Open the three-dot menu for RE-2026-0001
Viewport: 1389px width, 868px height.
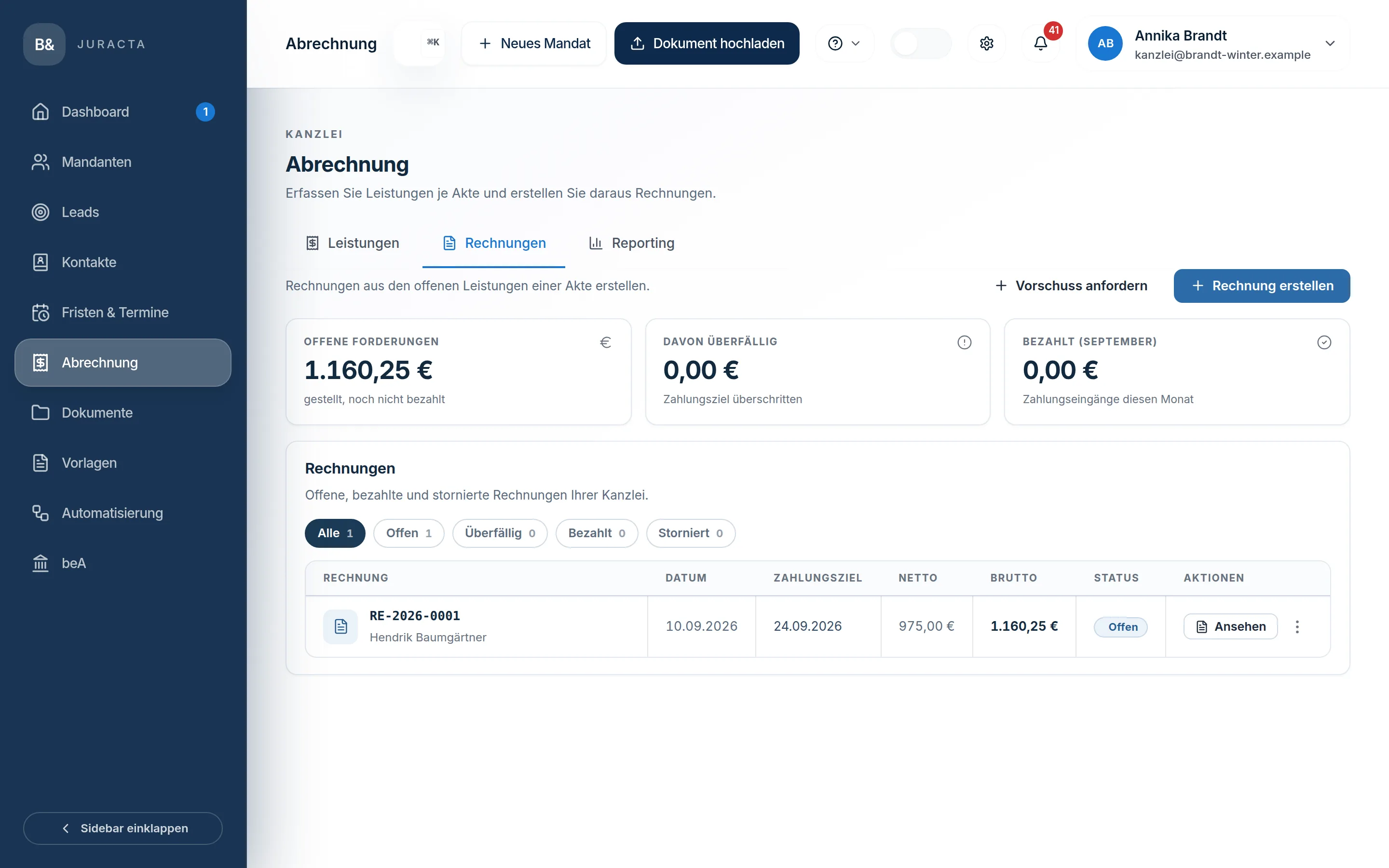pyautogui.click(x=1297, y=626)
